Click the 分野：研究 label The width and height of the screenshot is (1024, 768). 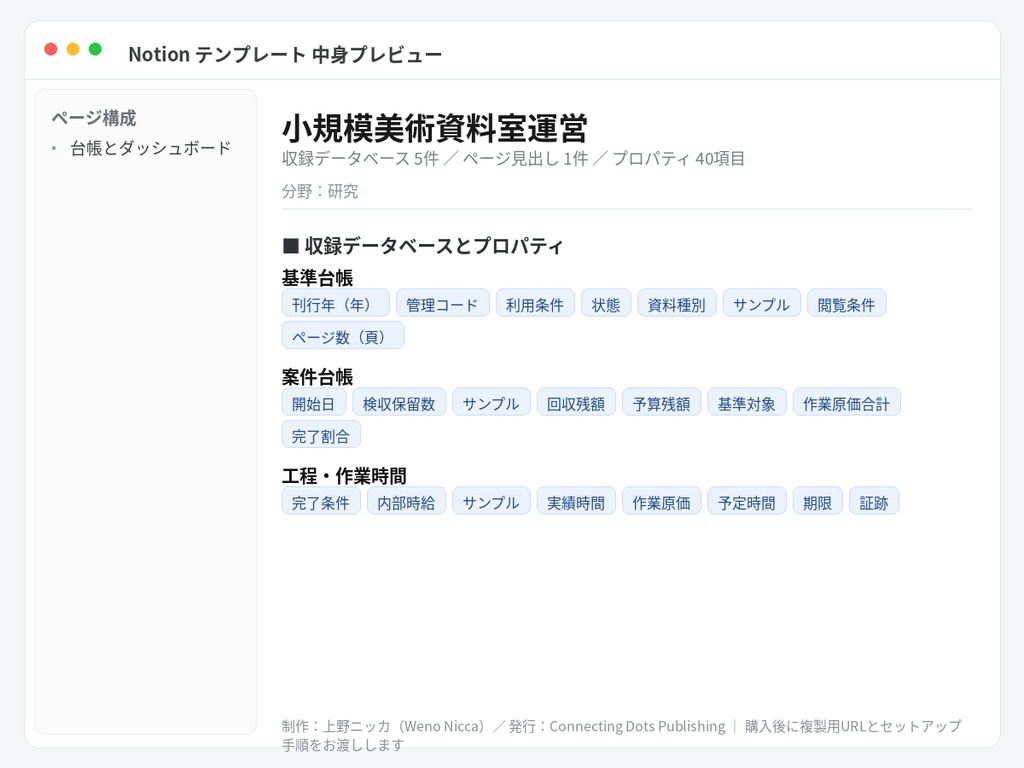[x=320, y=191]
